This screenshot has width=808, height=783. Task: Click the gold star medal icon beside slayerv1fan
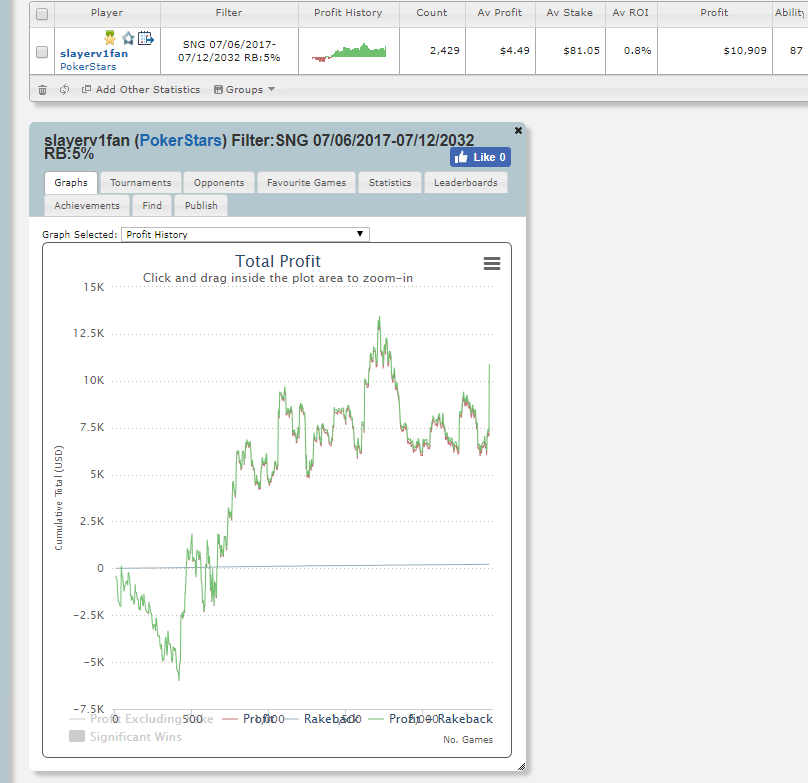point(110,38)
